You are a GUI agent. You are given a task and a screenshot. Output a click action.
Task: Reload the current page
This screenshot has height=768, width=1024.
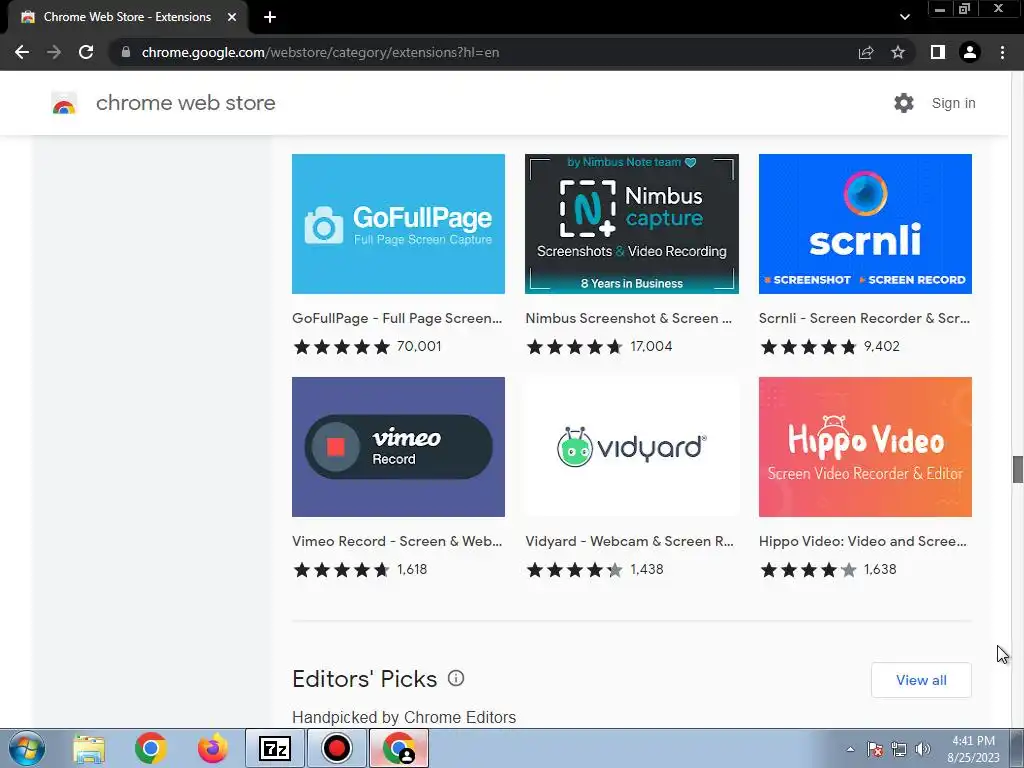86,52
